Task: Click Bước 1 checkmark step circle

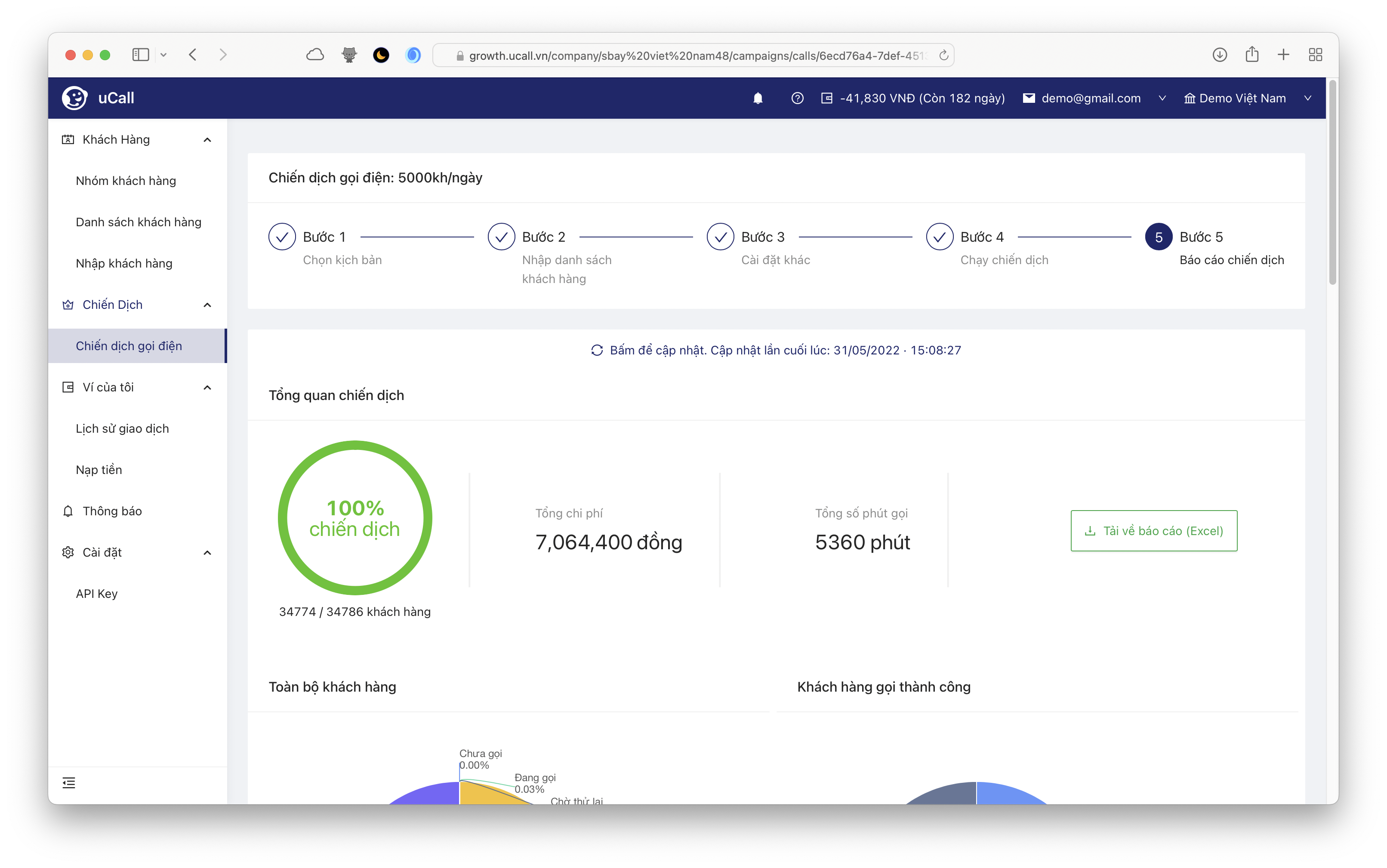Action: tap(282, 237)
